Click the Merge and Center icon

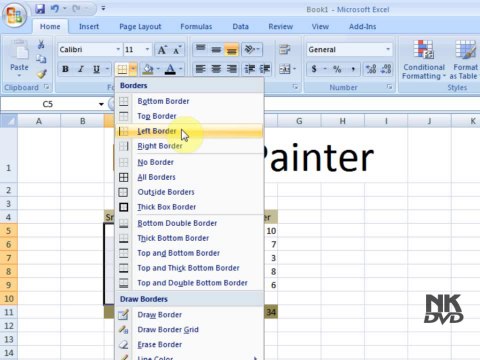click(x=285, y=69)
